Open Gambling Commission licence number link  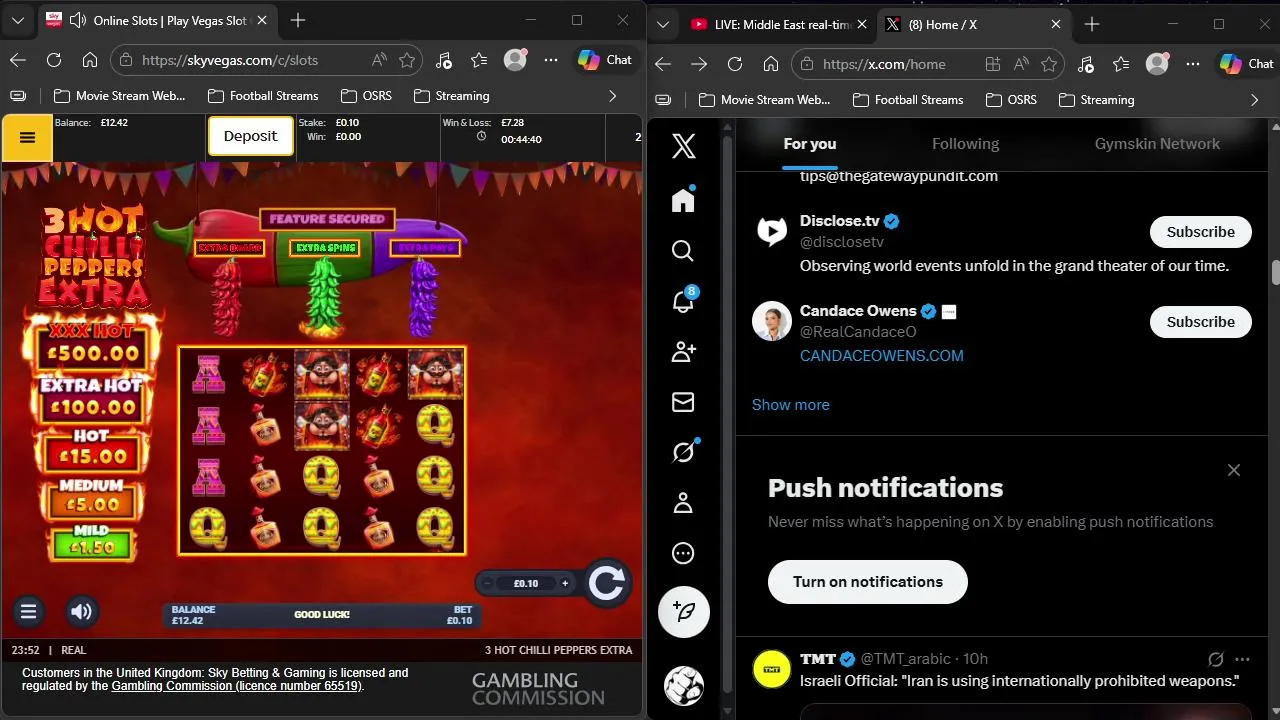[236, 686]
